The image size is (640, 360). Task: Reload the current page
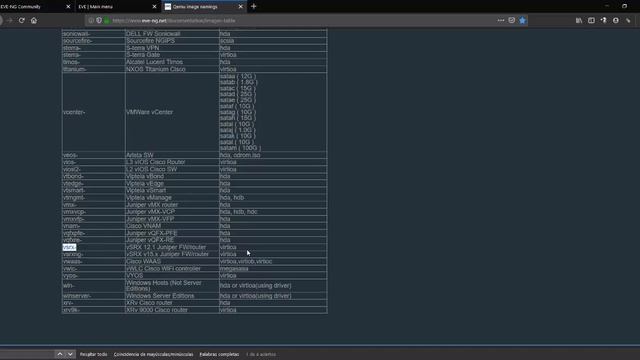click(22, 20)
